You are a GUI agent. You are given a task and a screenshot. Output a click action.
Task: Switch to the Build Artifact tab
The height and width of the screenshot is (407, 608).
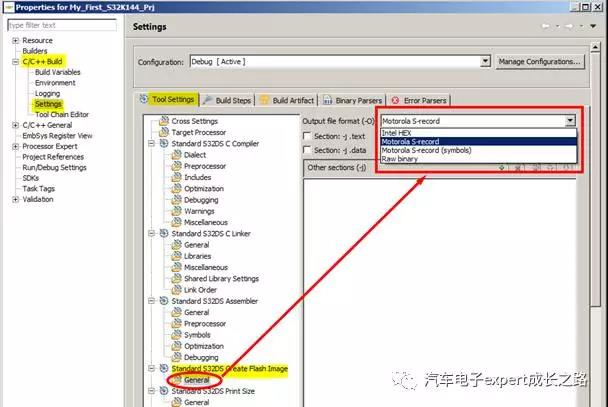point(290,100)
